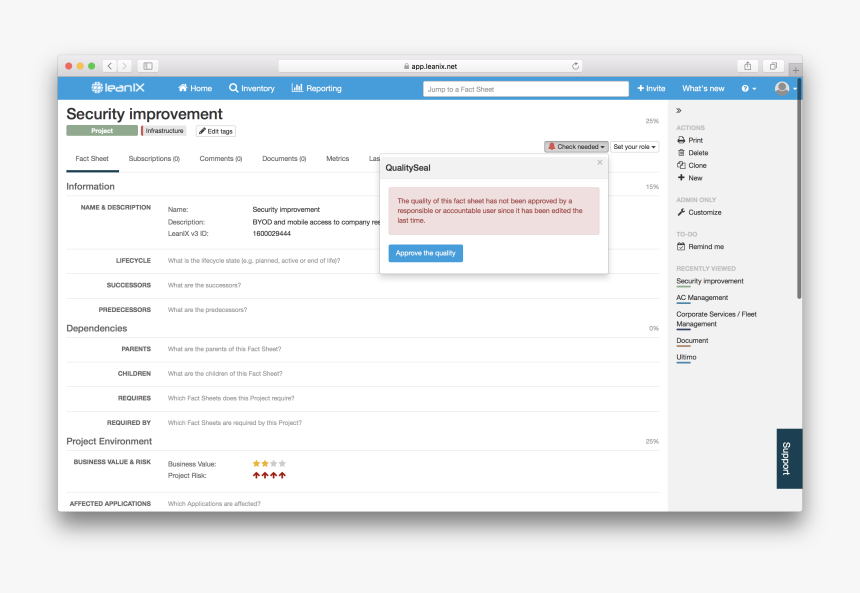
Task: Click the Predecessors placeholder text
Action: coord(207,310)
